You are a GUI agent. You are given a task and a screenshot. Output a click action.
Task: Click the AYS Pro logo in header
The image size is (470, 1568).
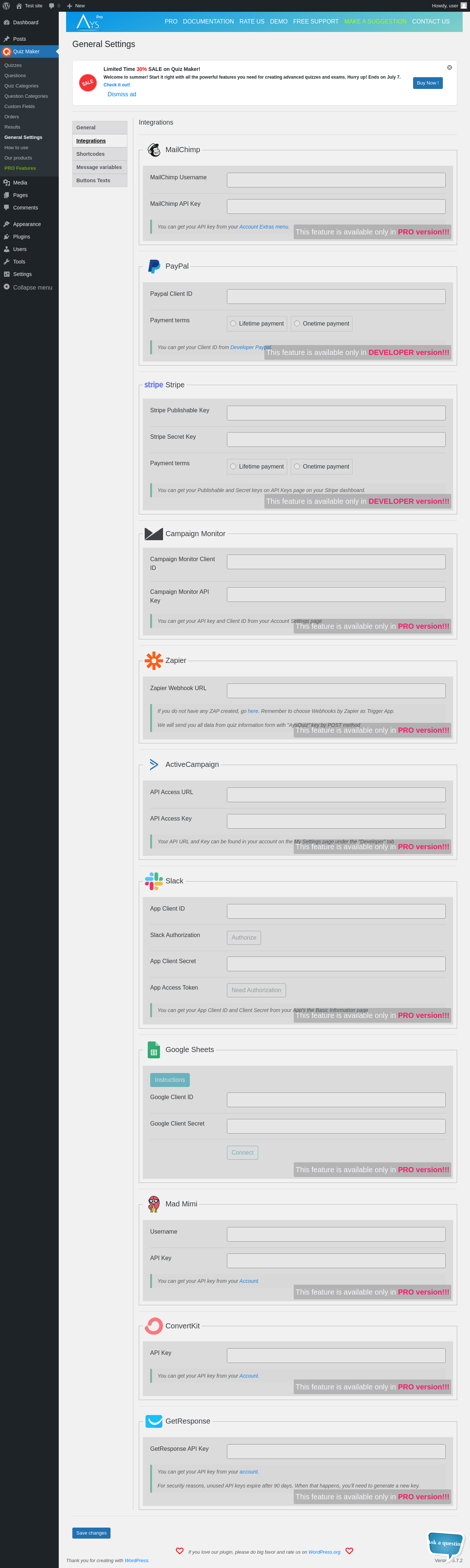pyautogui.click(x=89, y=22)
